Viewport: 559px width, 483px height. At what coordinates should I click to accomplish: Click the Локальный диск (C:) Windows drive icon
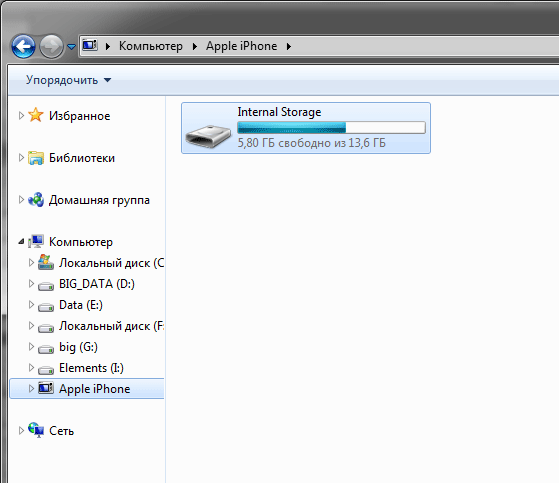(46, 262)
